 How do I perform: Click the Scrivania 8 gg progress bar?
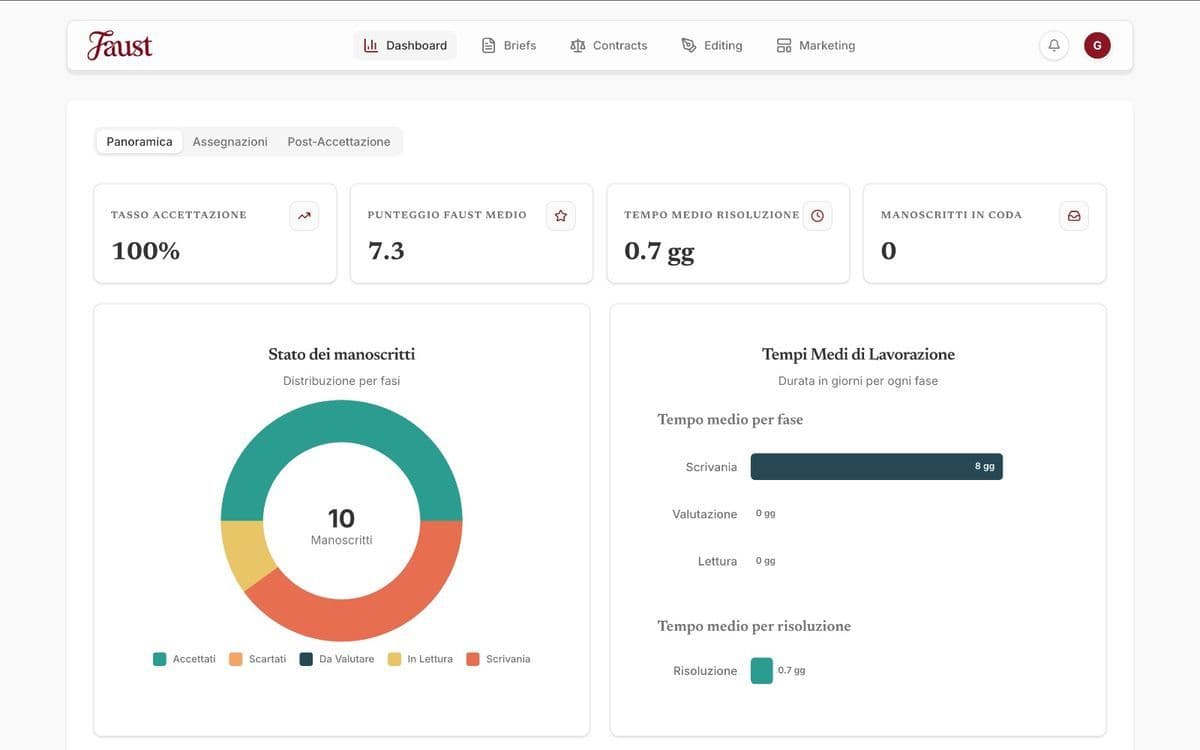877,466
